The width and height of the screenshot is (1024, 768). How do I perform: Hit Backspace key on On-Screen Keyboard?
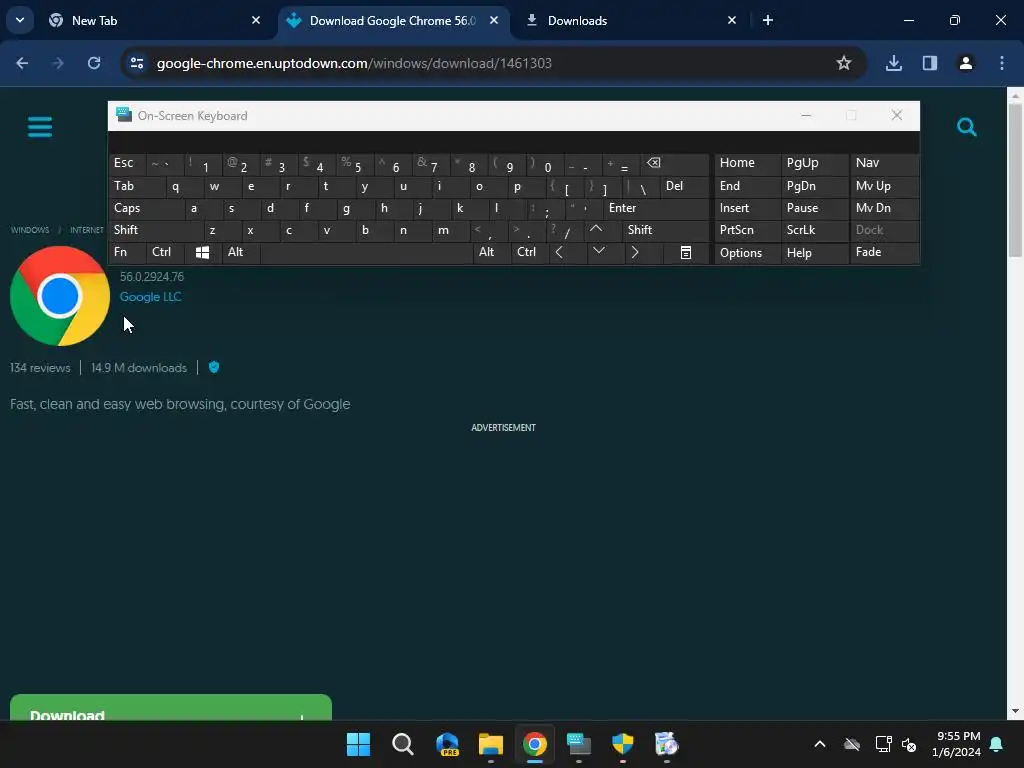(x=675, y=164)
